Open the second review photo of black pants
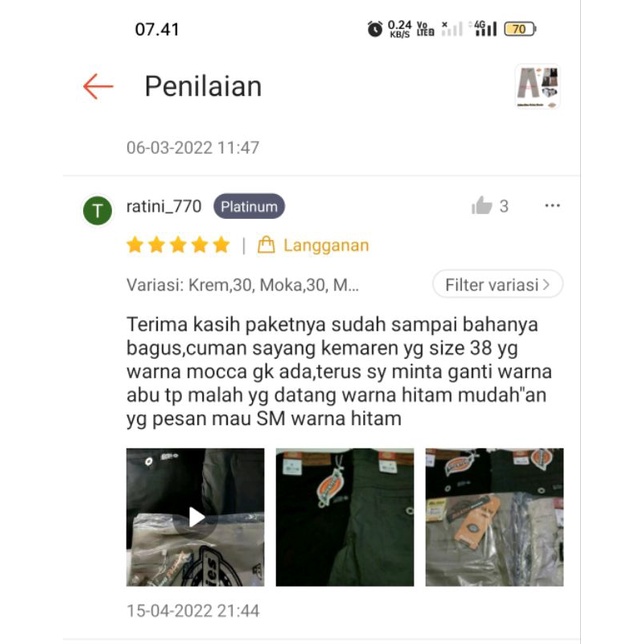This screenshot has height=644, width=644. [x=345, y=517]
